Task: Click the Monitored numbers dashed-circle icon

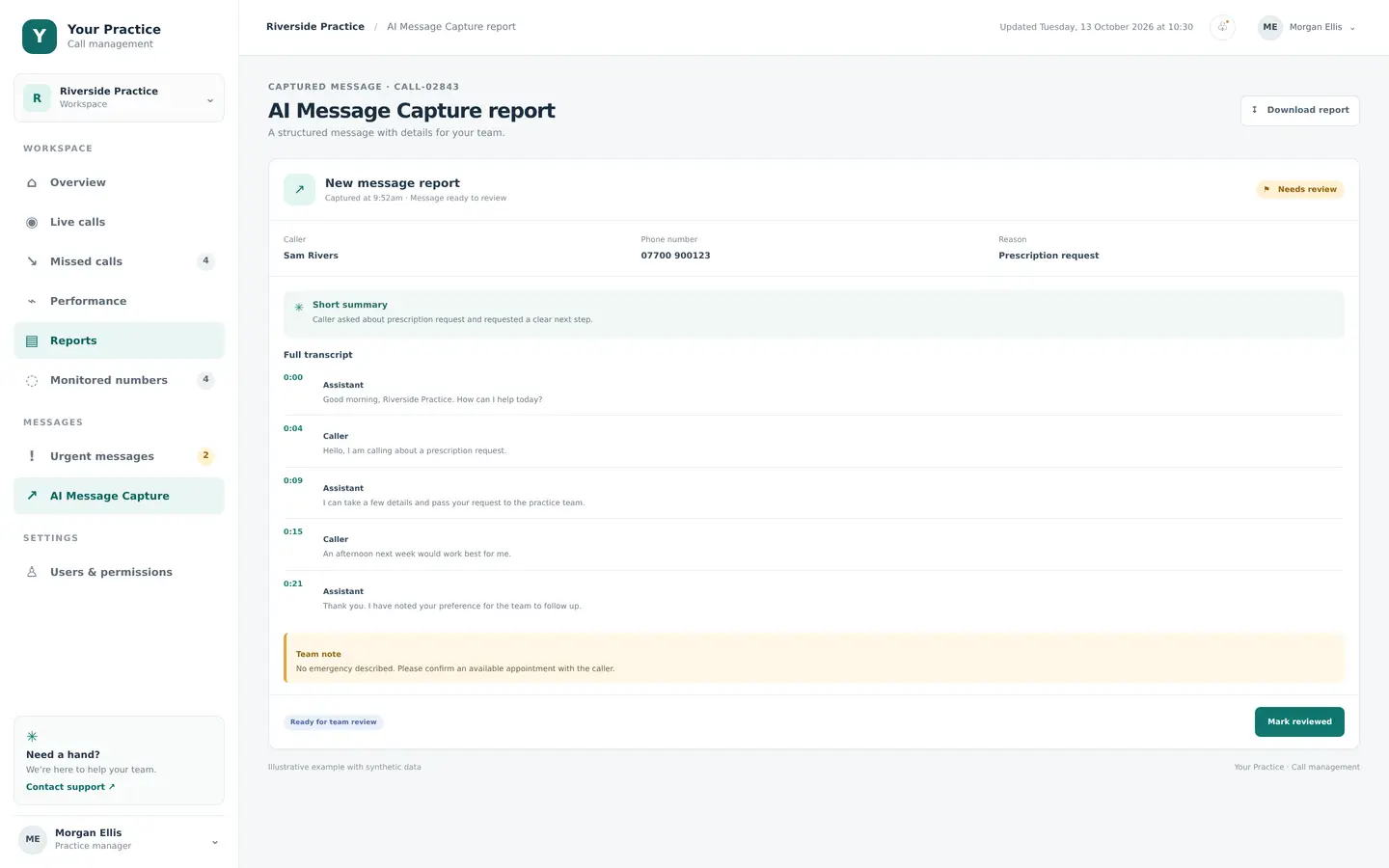Action: tap(32, 380)
